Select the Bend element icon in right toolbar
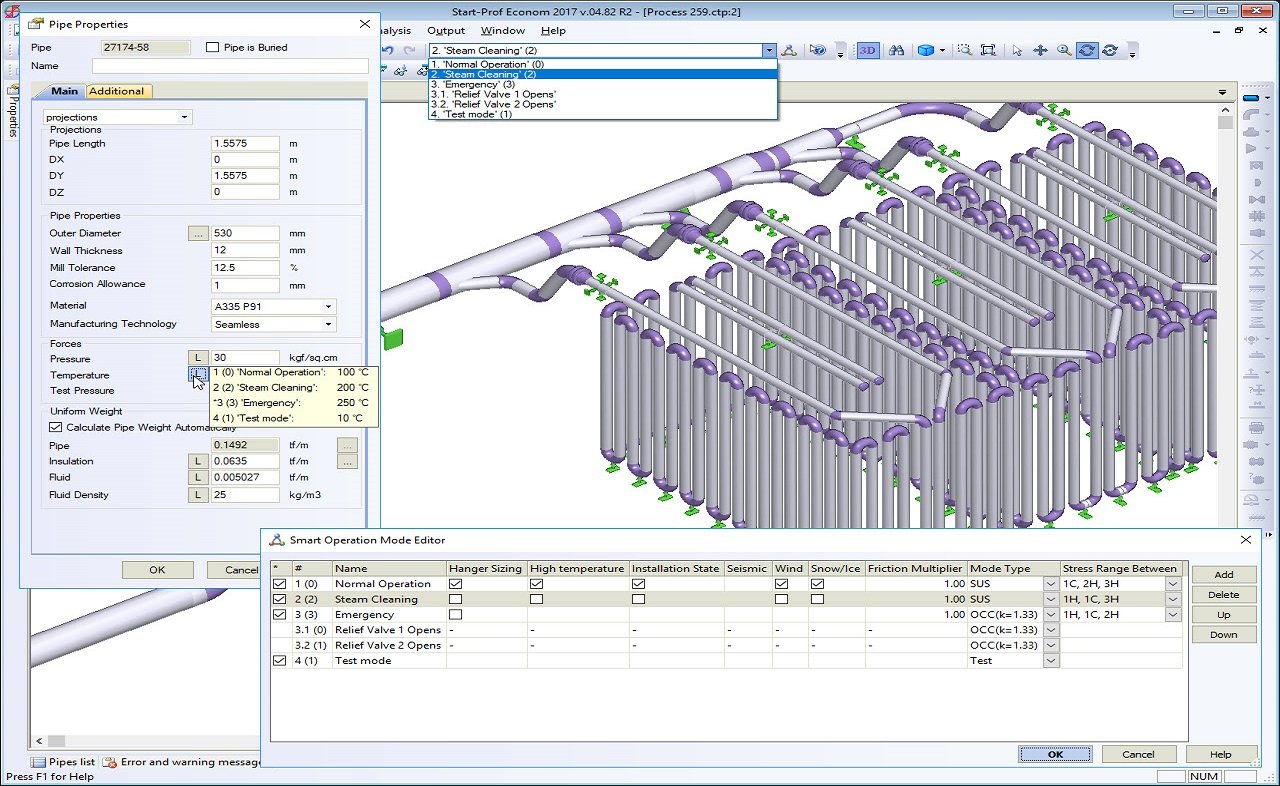Viewport: 1280px width, 786px height. [x=1253, y=115]
